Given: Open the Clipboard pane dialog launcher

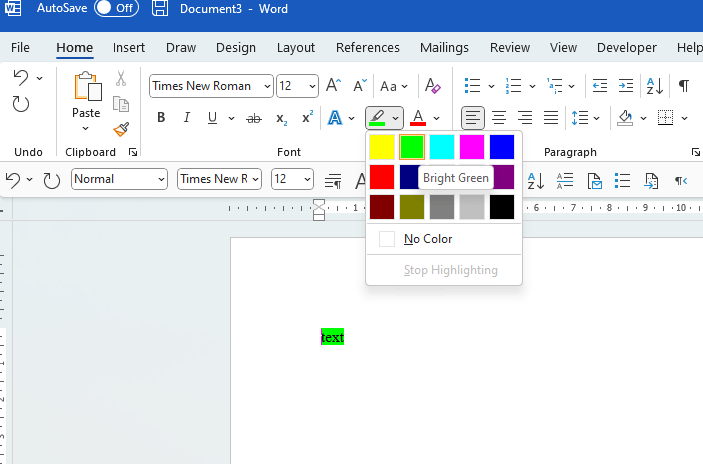Looking at the screenshot, I should pyautogui.click(x=133, y=152).
